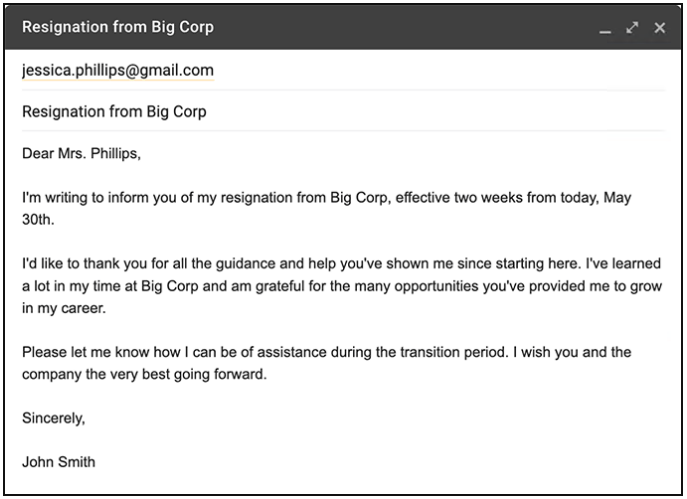Click the 'John Smith' signature

(59, 463)
